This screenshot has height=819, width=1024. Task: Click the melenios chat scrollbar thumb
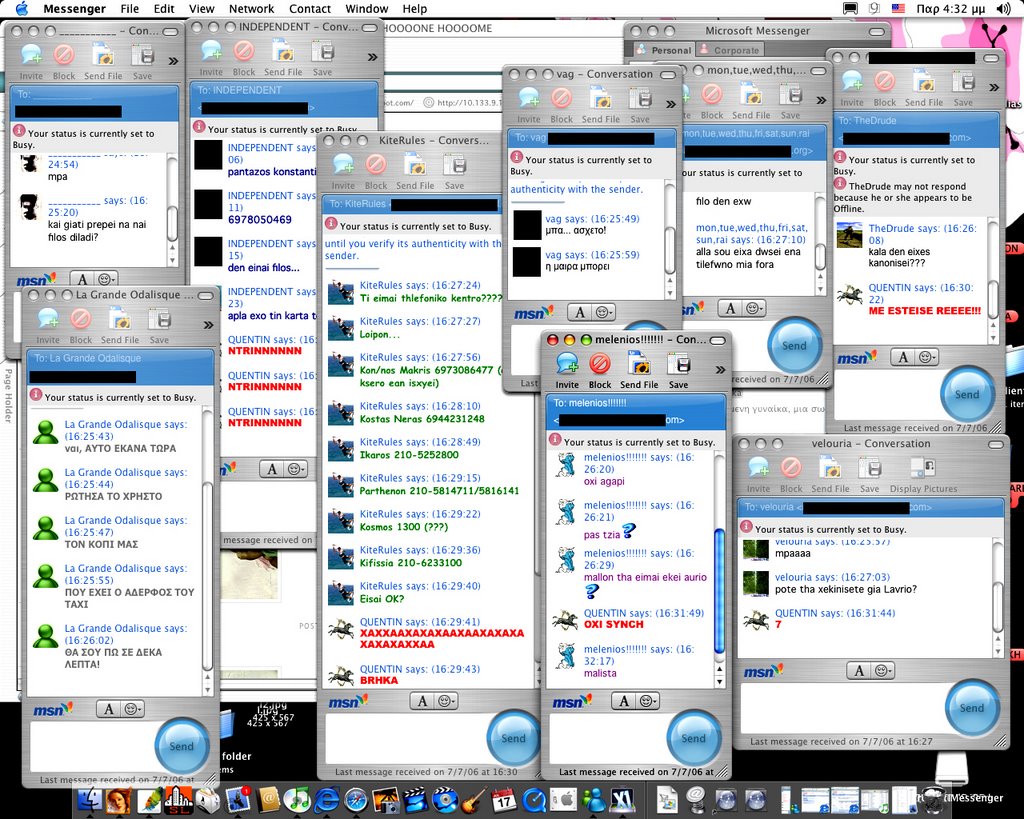(x=720, y=591)
